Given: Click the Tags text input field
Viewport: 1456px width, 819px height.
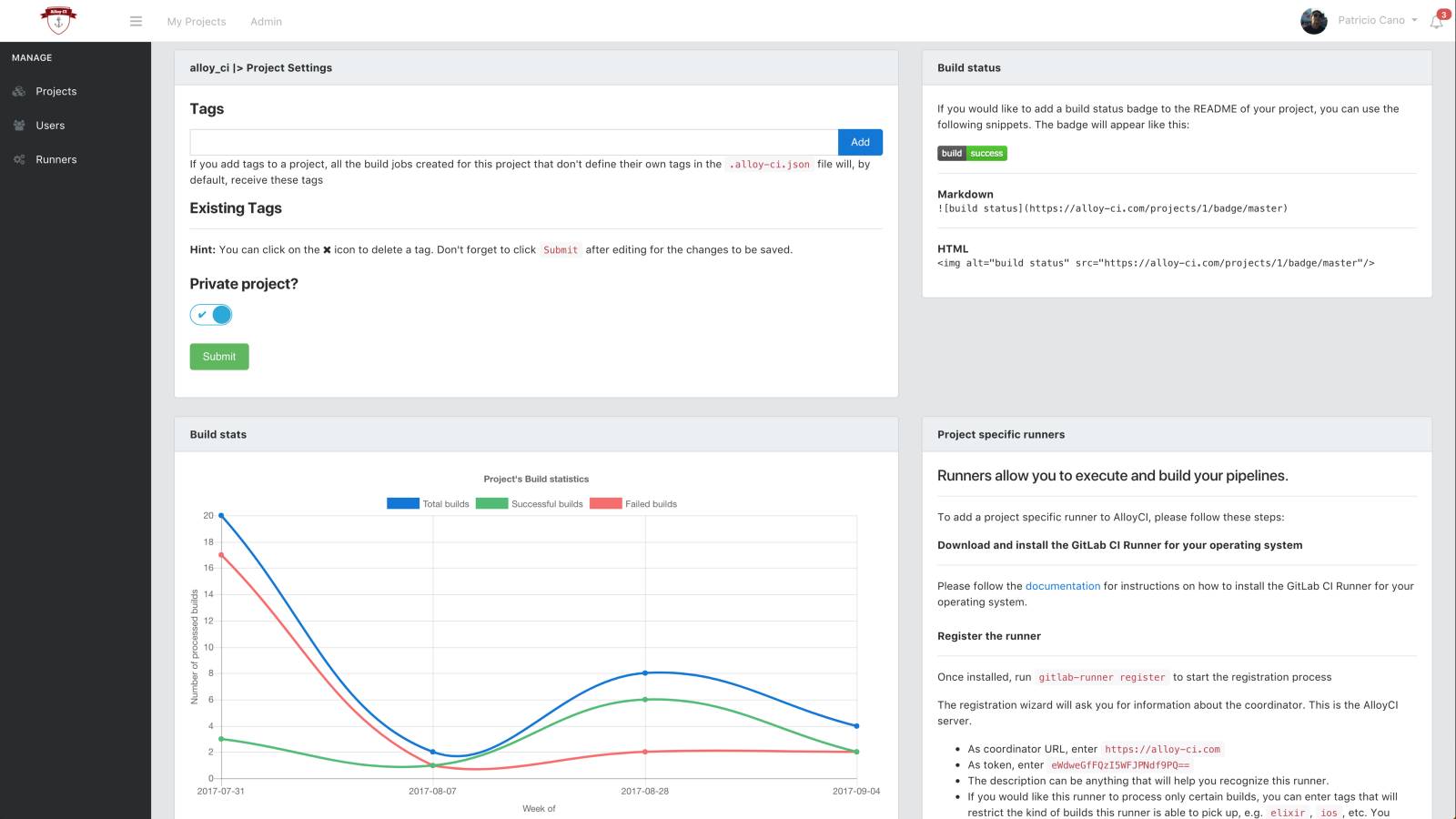Looking at the screenshot, I should click(513, 142).
